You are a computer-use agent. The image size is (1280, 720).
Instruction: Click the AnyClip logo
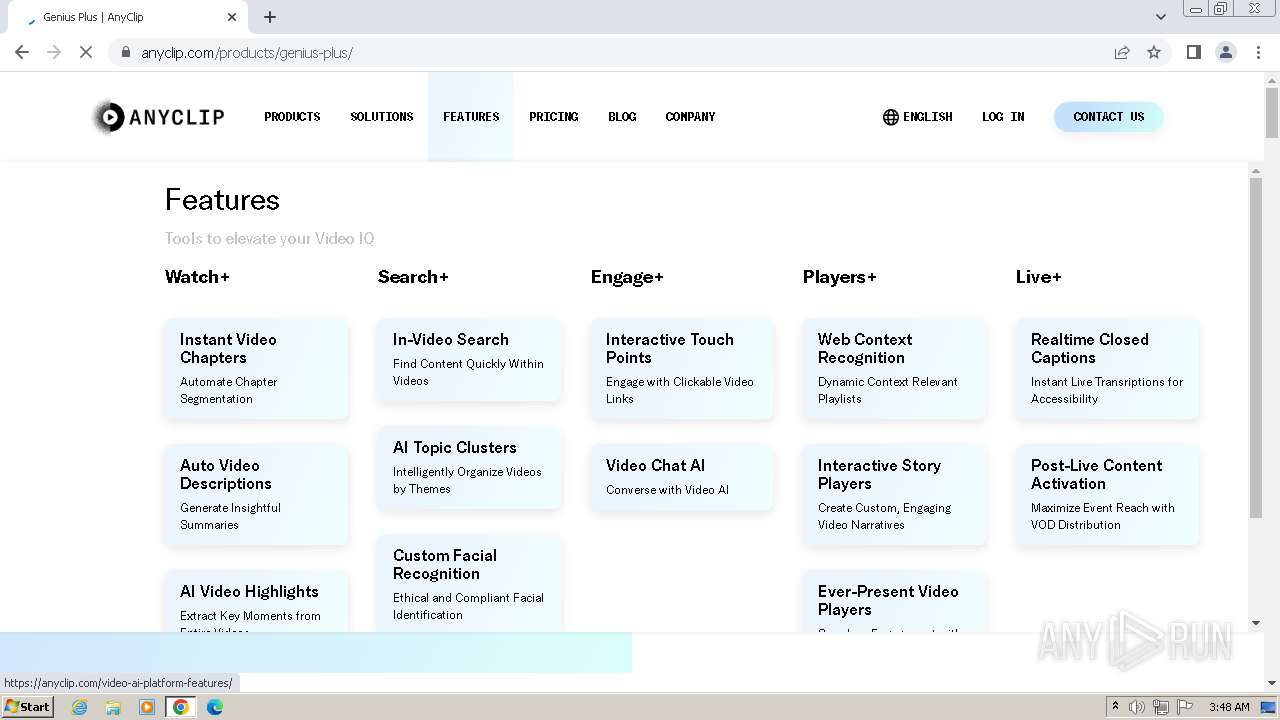[x=158, y=117]
